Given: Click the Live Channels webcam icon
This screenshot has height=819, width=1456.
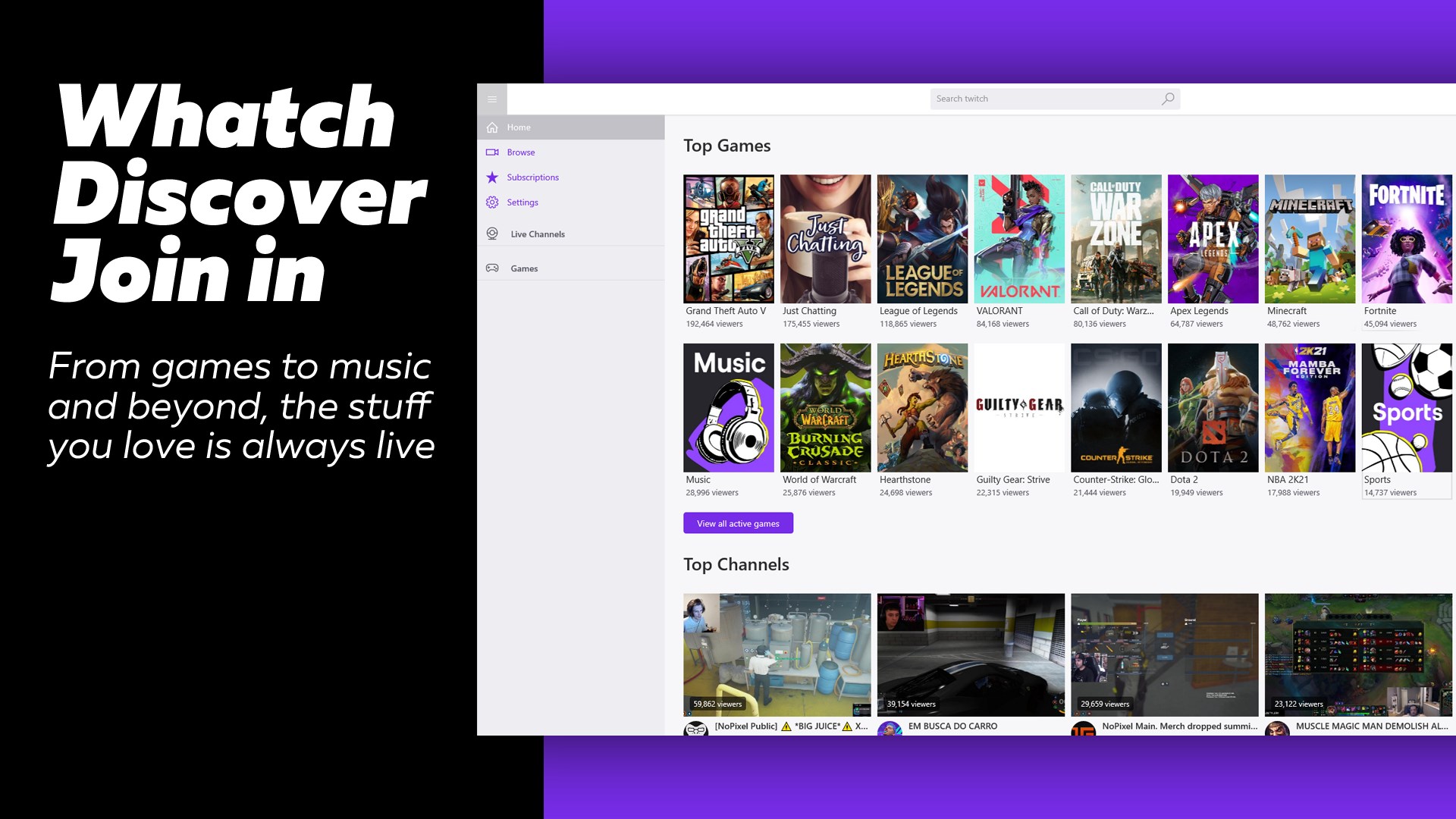Looking at the screenshot, I should pos(492,234).
